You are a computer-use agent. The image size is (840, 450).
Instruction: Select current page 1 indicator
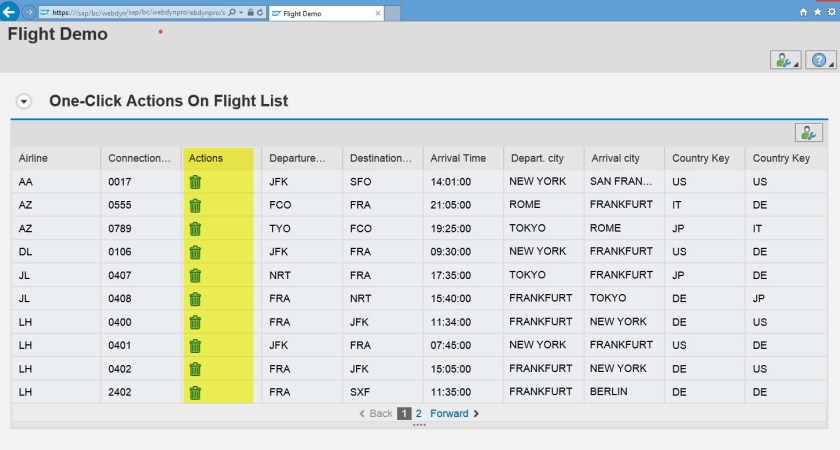[404, 414]
